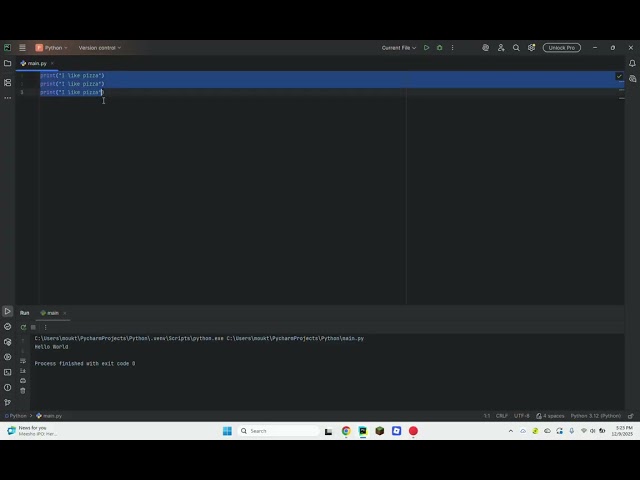
Task: Open PyCharm from the taskbar
Action: (x=363, y=431)
